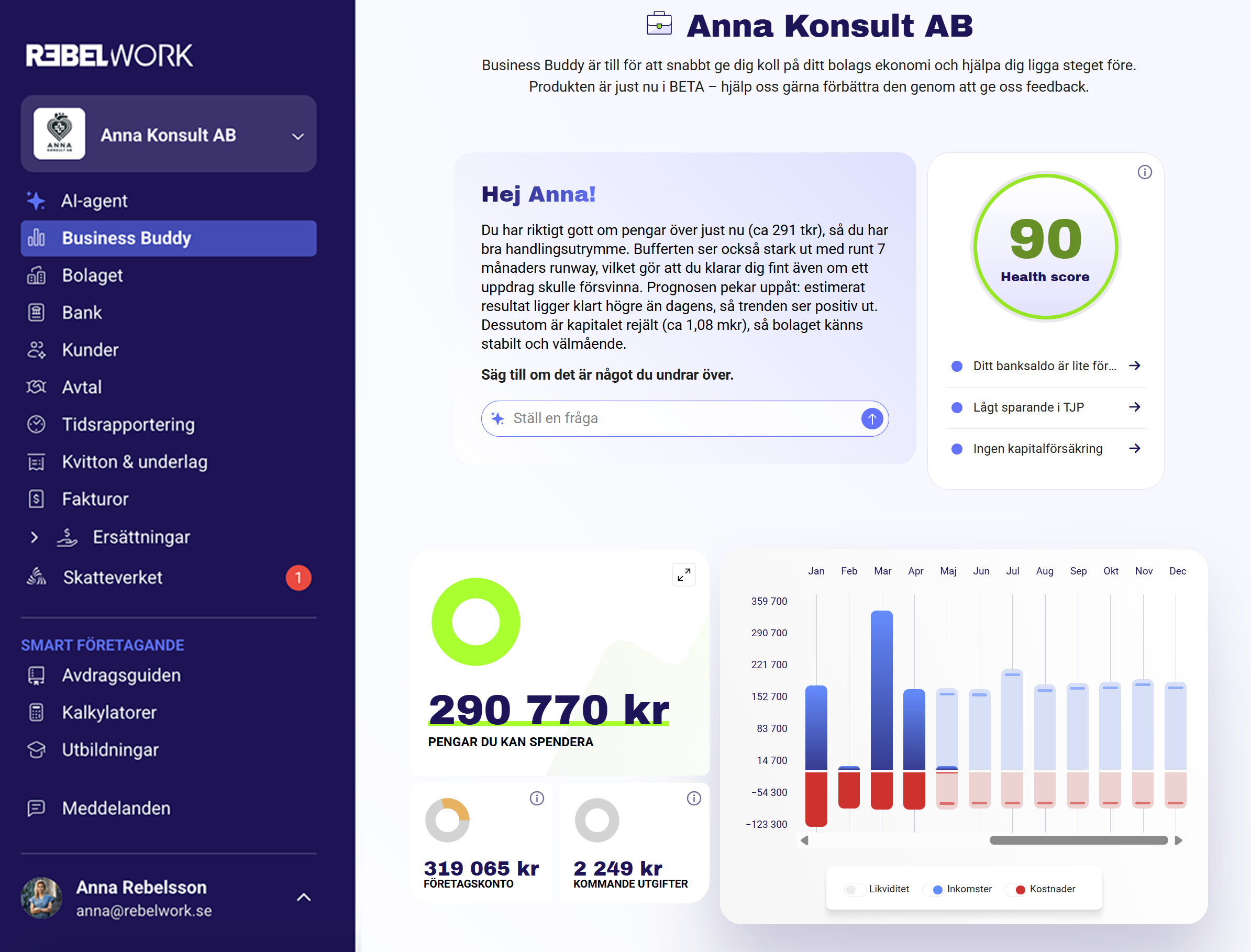Click the Företagskonto donut chart
This screenshot has height=952, width=1251.
[x=448, y=820]
